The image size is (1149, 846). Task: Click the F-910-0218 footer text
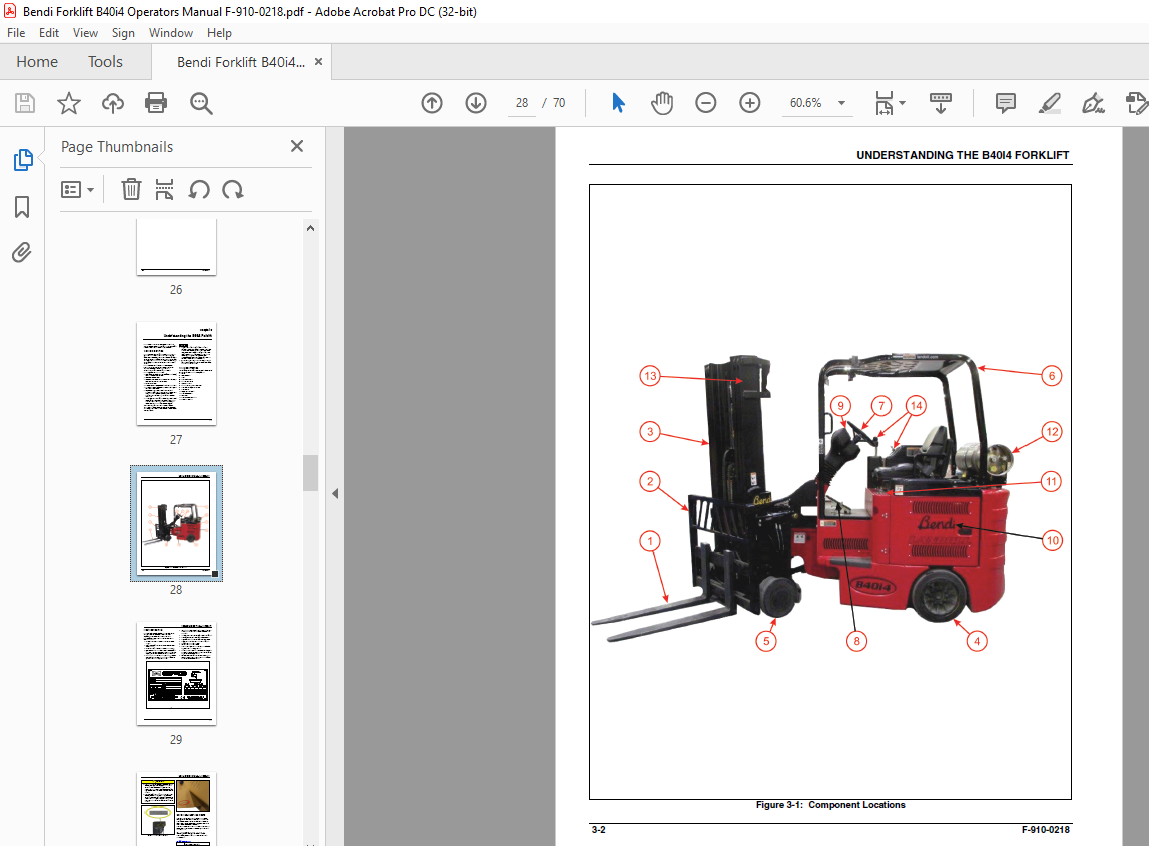click(1046, 830)
